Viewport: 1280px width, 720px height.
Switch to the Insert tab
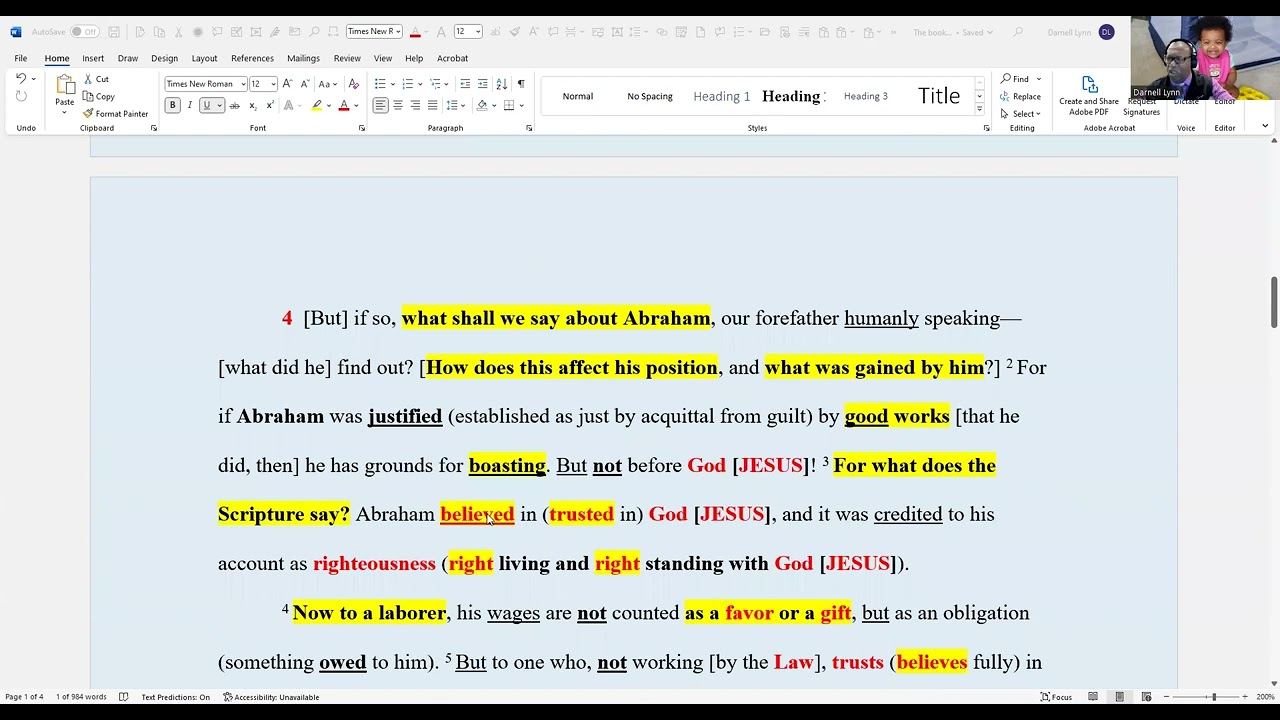(93, 58)
